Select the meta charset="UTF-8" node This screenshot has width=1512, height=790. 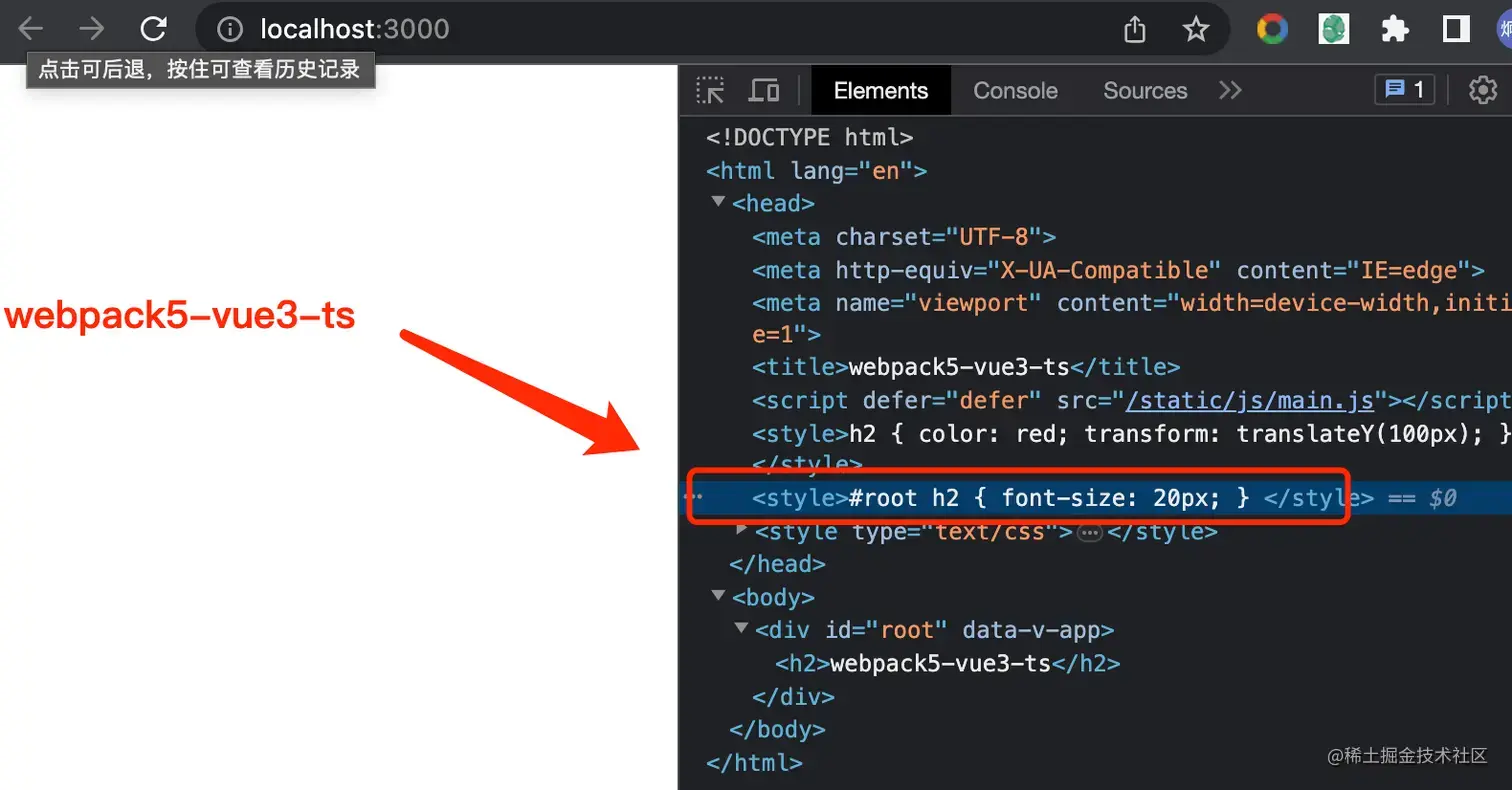point(904,237)
